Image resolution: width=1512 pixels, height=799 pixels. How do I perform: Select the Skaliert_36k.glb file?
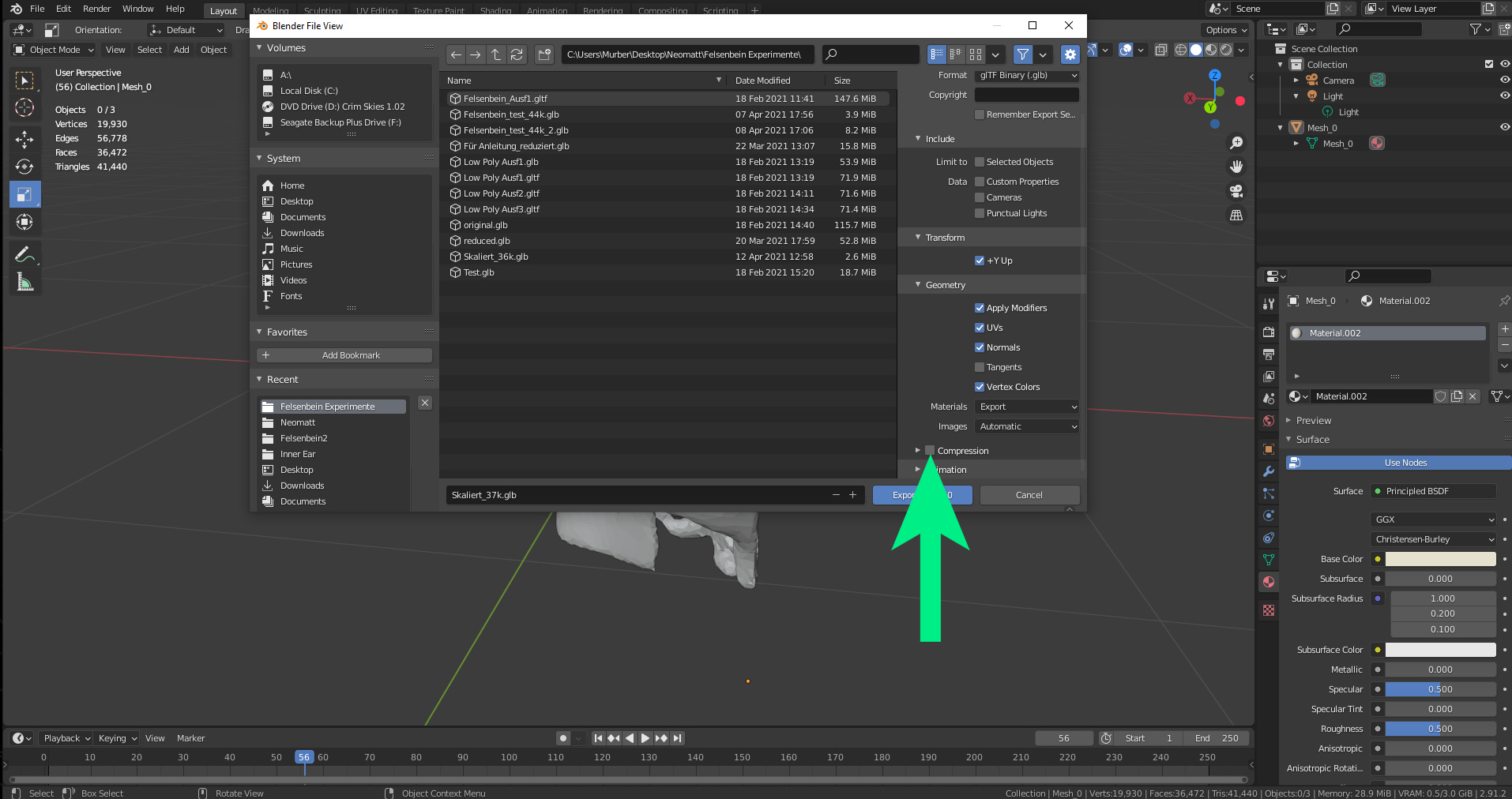coord(495,257)
